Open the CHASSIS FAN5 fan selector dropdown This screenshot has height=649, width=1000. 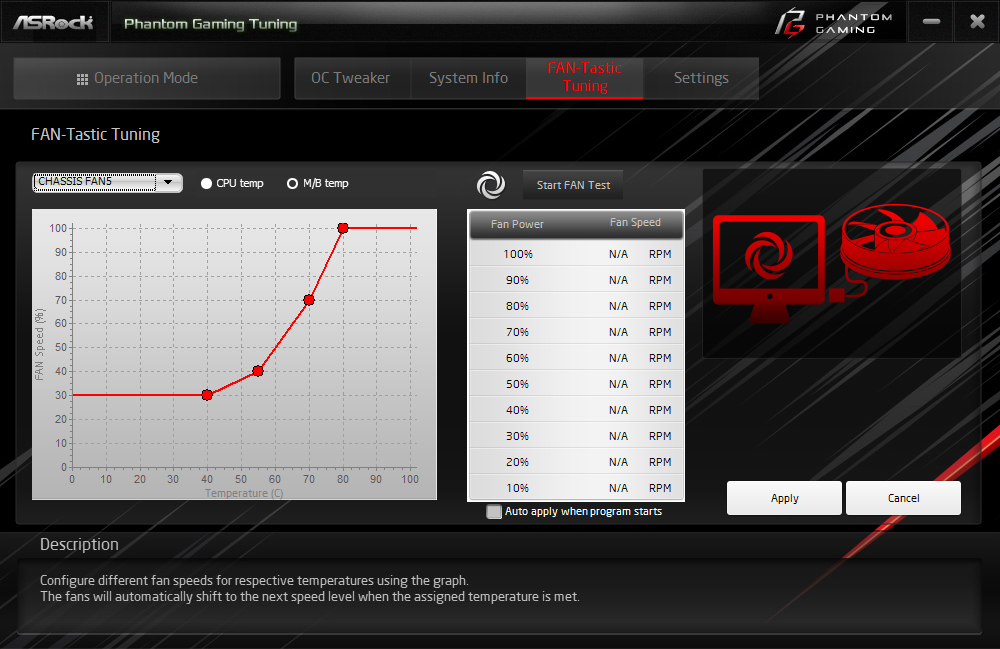coord(107,182)
